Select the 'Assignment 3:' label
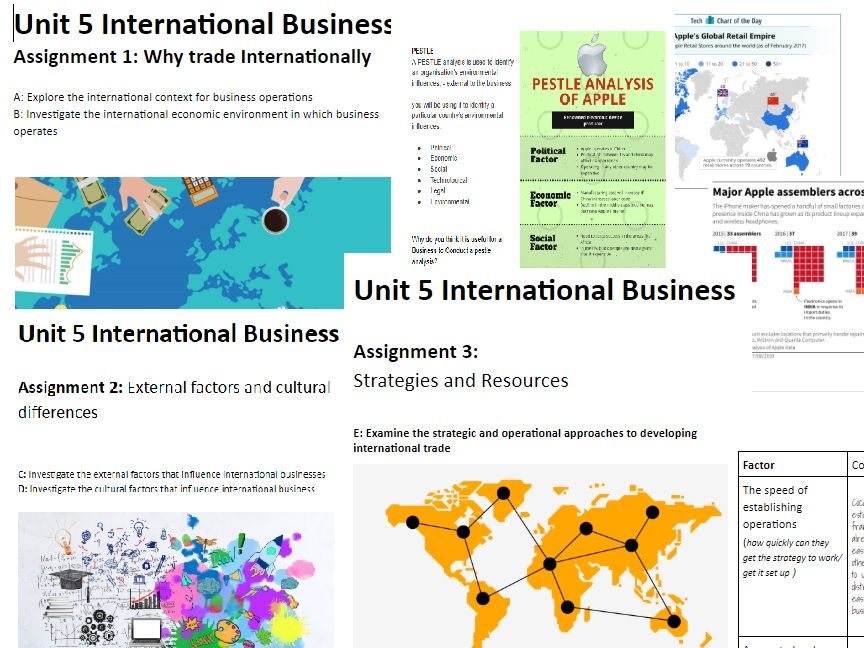Viewport: 864px width, 648px height. click(x=415, y=352)
